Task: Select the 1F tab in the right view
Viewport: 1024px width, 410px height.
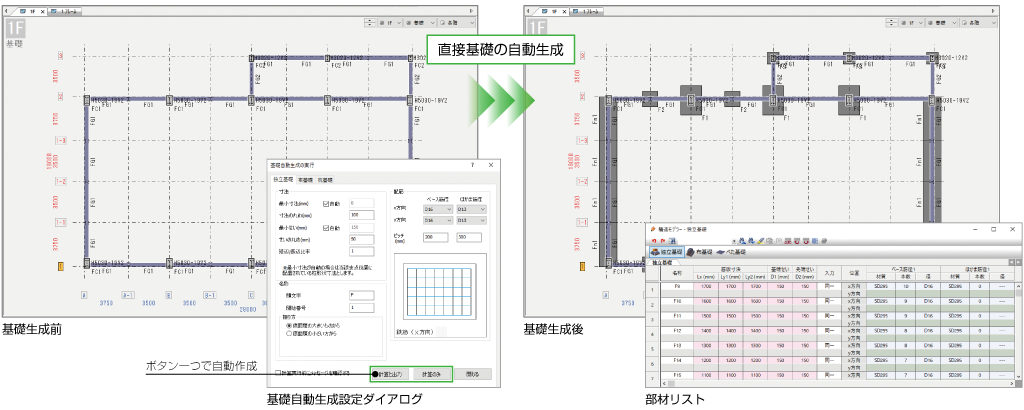Action: (550, 12)
